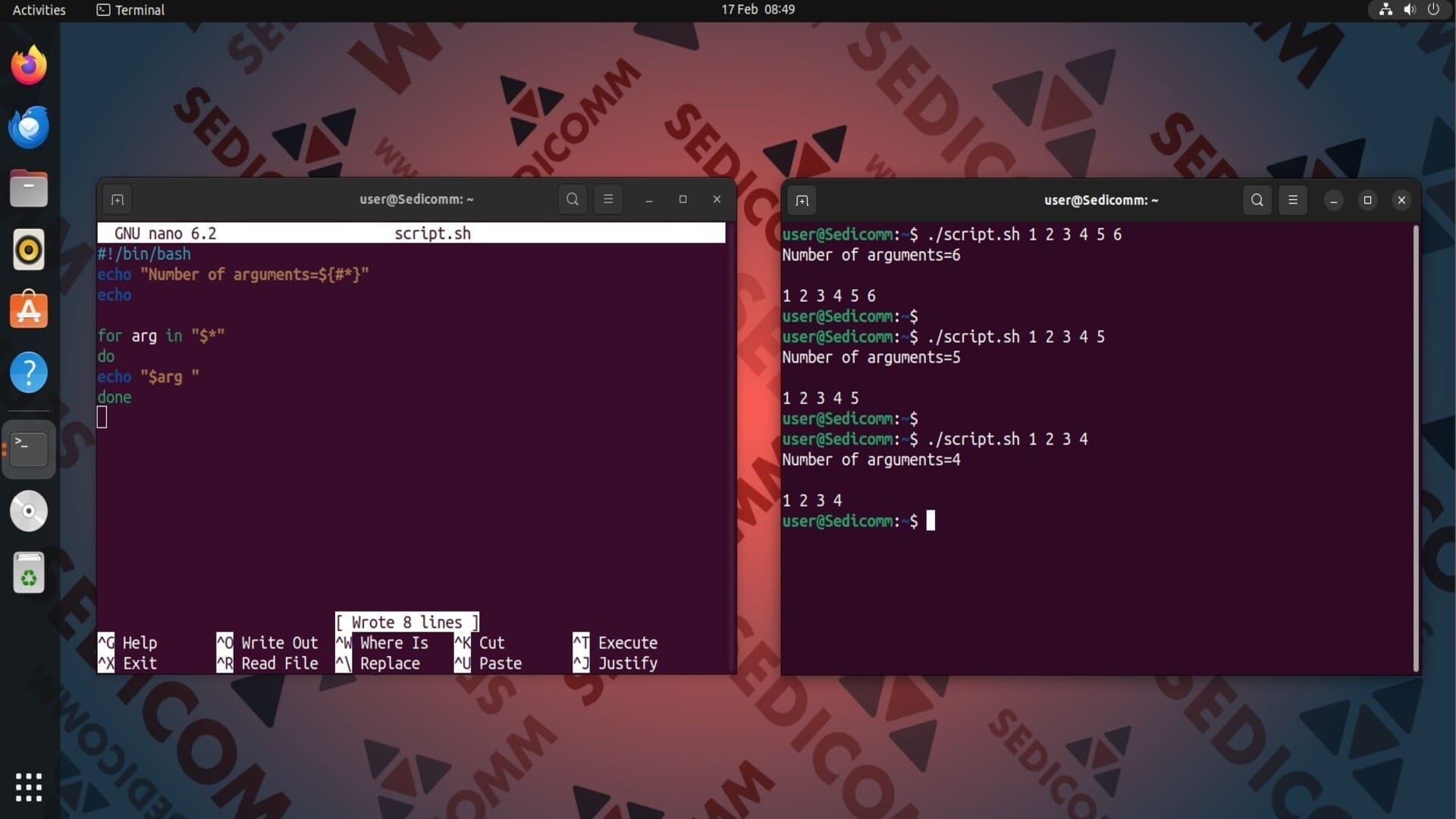Screen dimensions: 1456x819
Task: Launch Rhythmbox music player from dock
Action: point(29,249)
